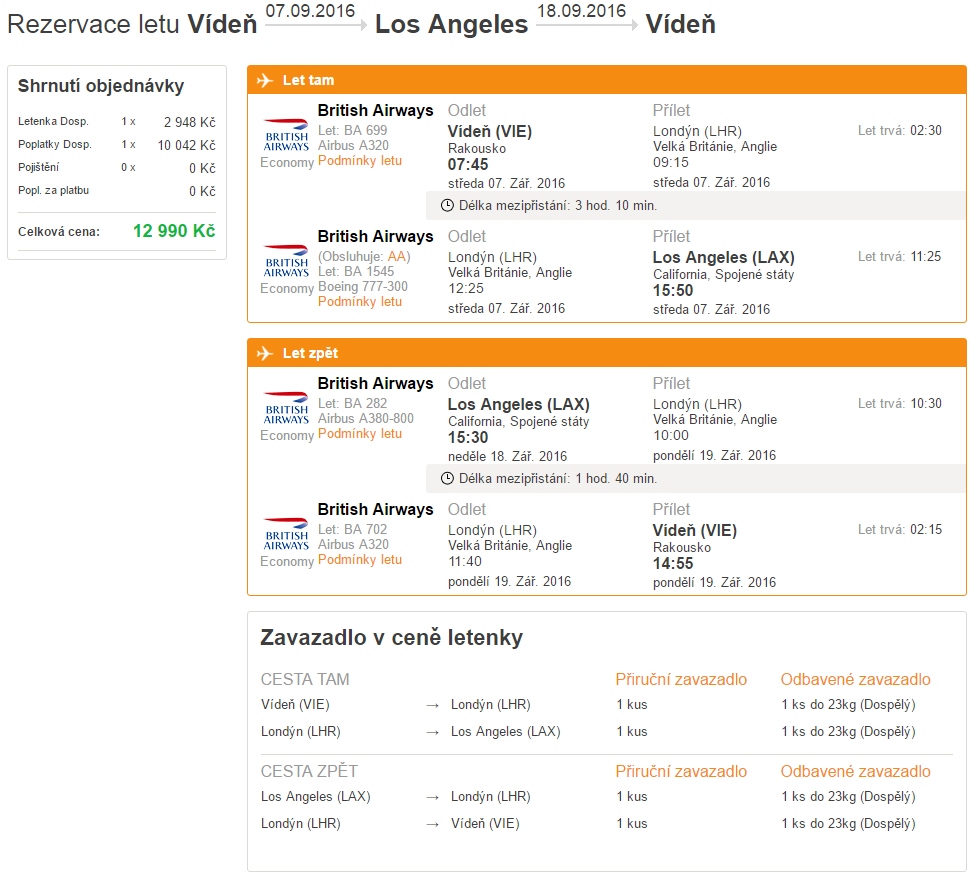
Task: Click British Airways logo for flight BA 1545
Action: 286,261
